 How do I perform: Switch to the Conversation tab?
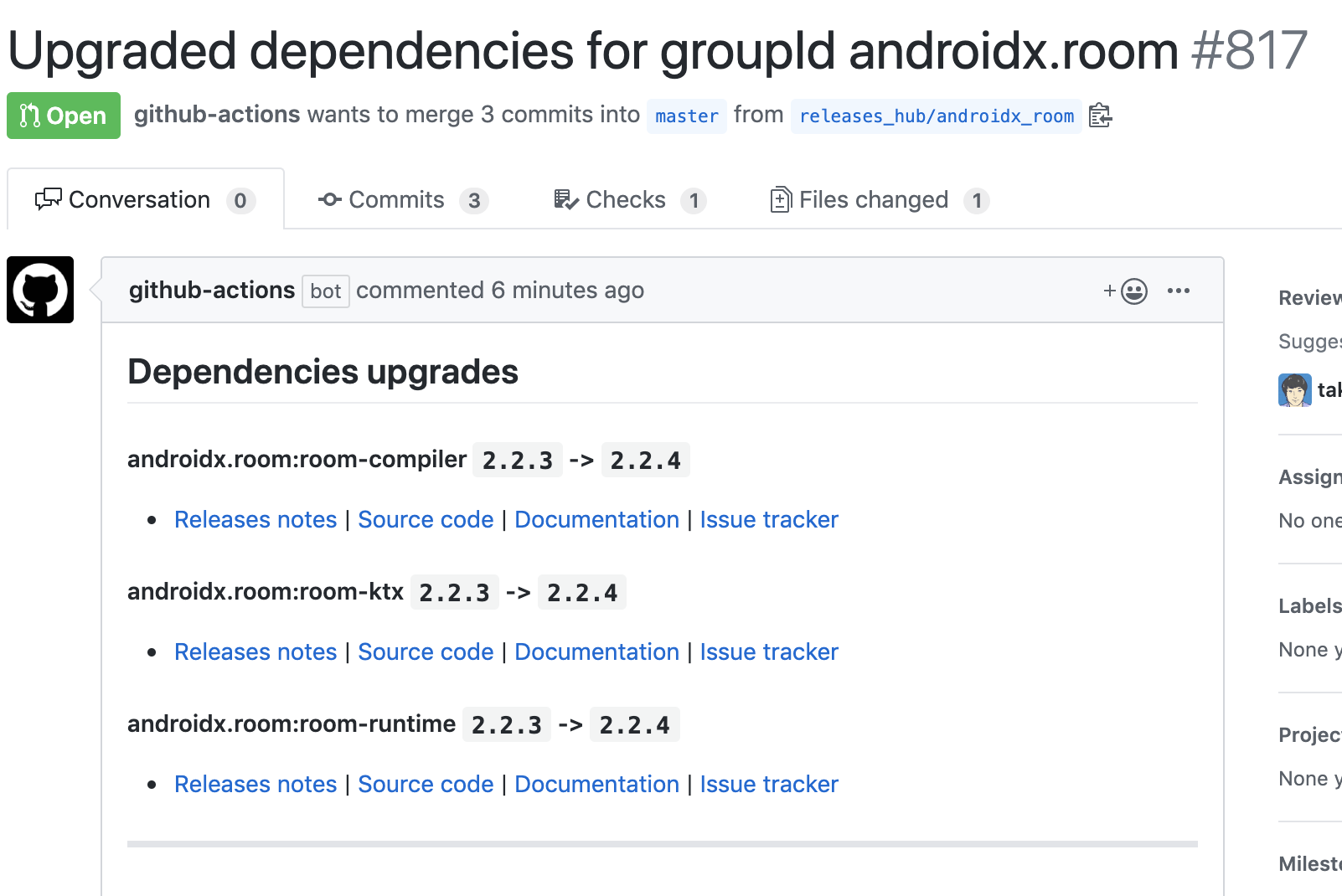[146, 199]
